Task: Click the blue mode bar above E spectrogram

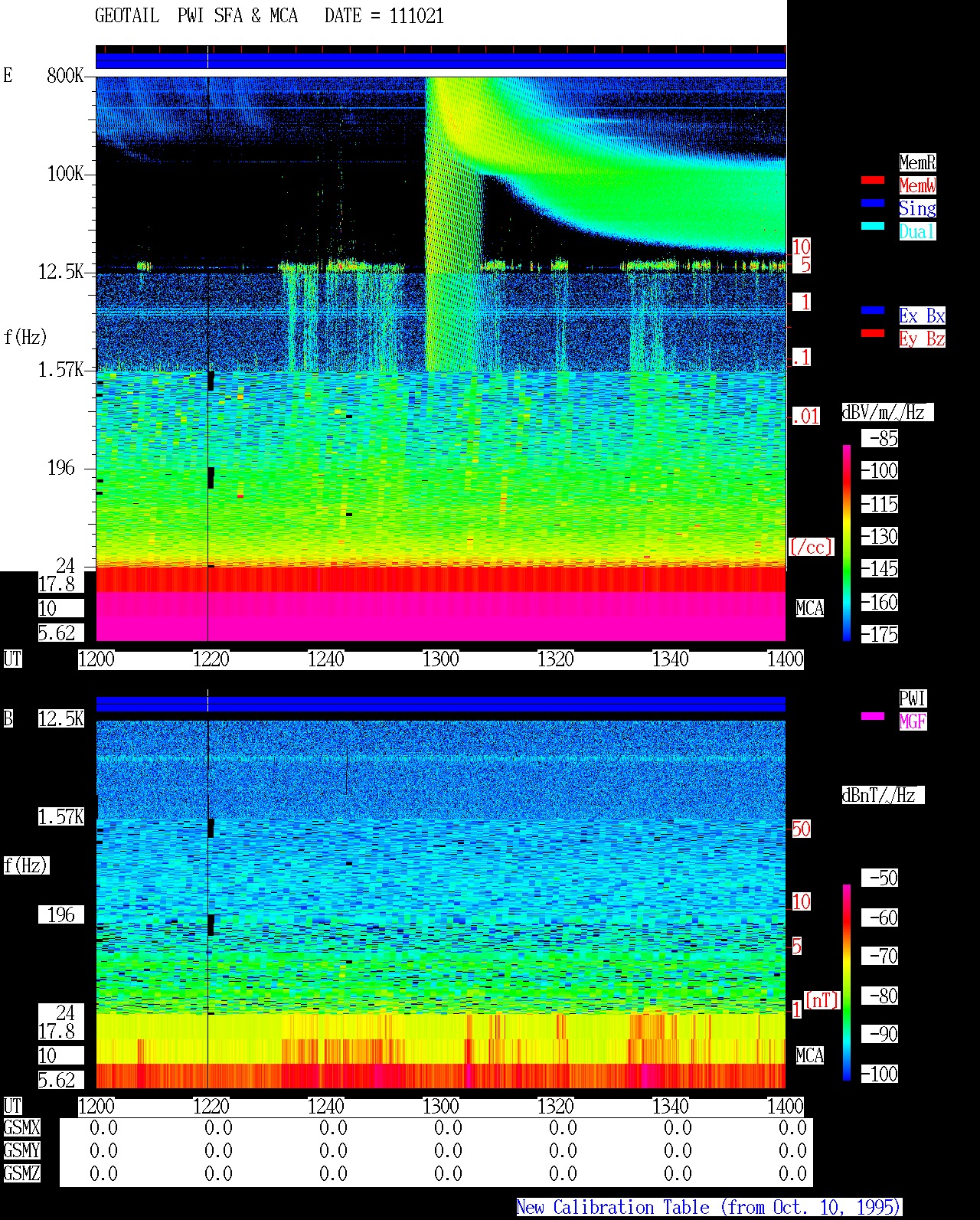Action: [441, 61]
